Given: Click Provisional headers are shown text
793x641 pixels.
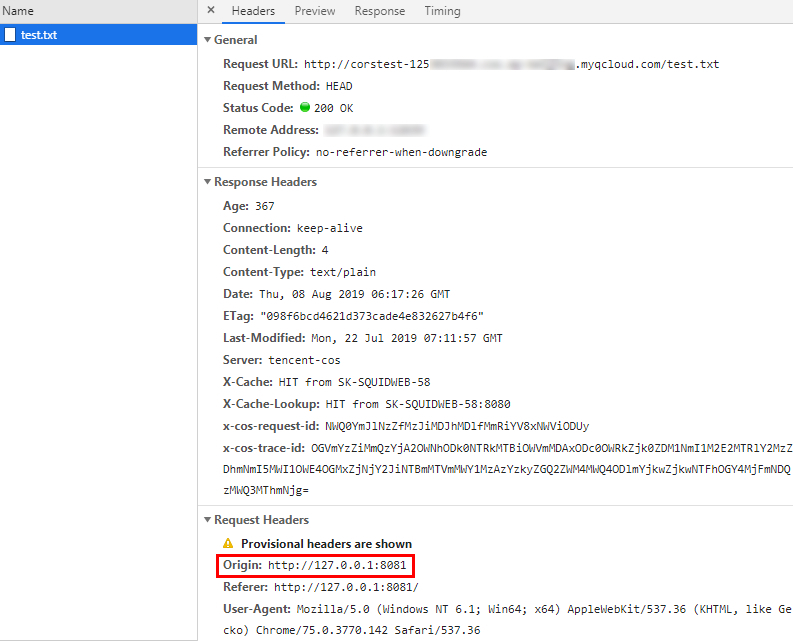Looking at the screenshot, I should click(x=326, y=544).
